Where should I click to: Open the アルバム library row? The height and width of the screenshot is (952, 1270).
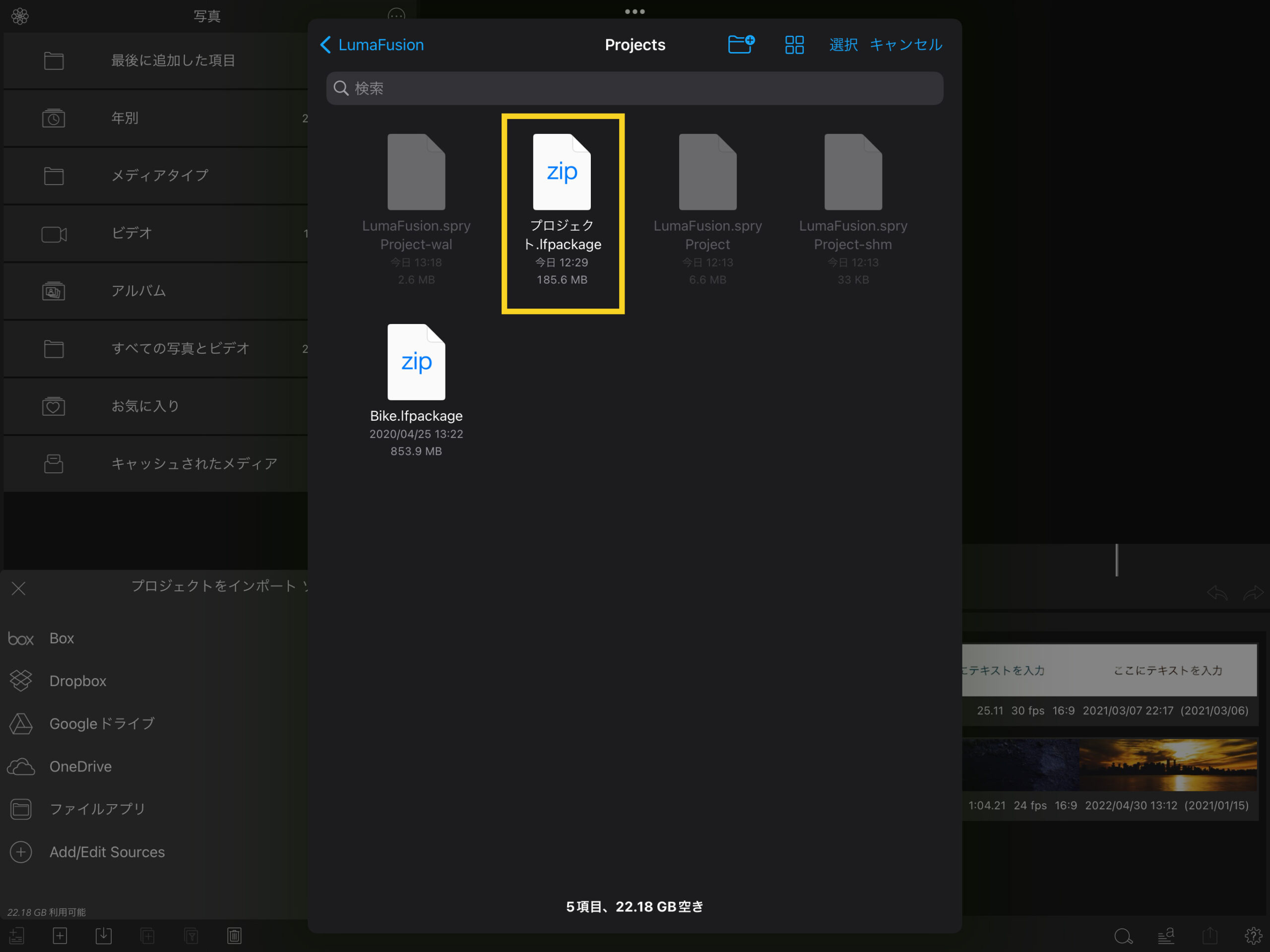[x=156, y=291]
